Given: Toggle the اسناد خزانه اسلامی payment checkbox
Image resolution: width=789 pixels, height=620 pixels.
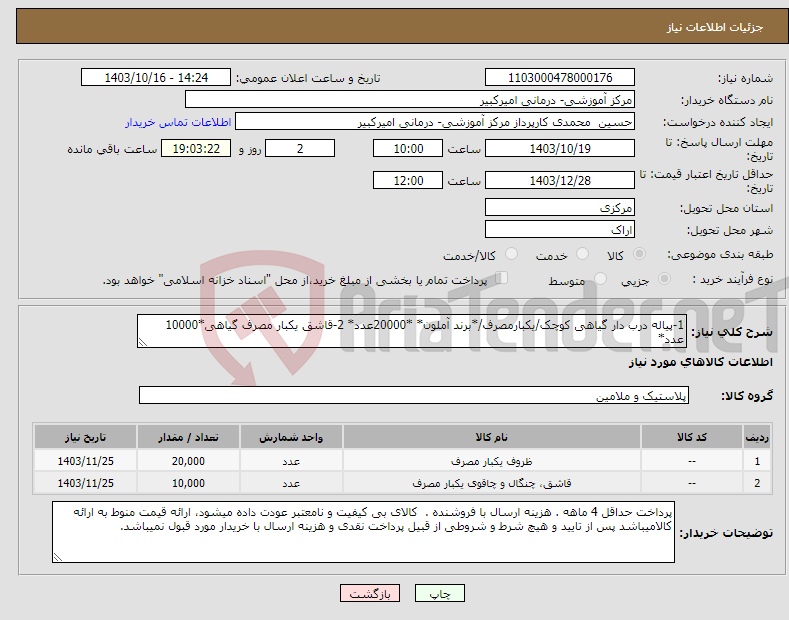Looking at the screenshot, I should tap(502, 278).
